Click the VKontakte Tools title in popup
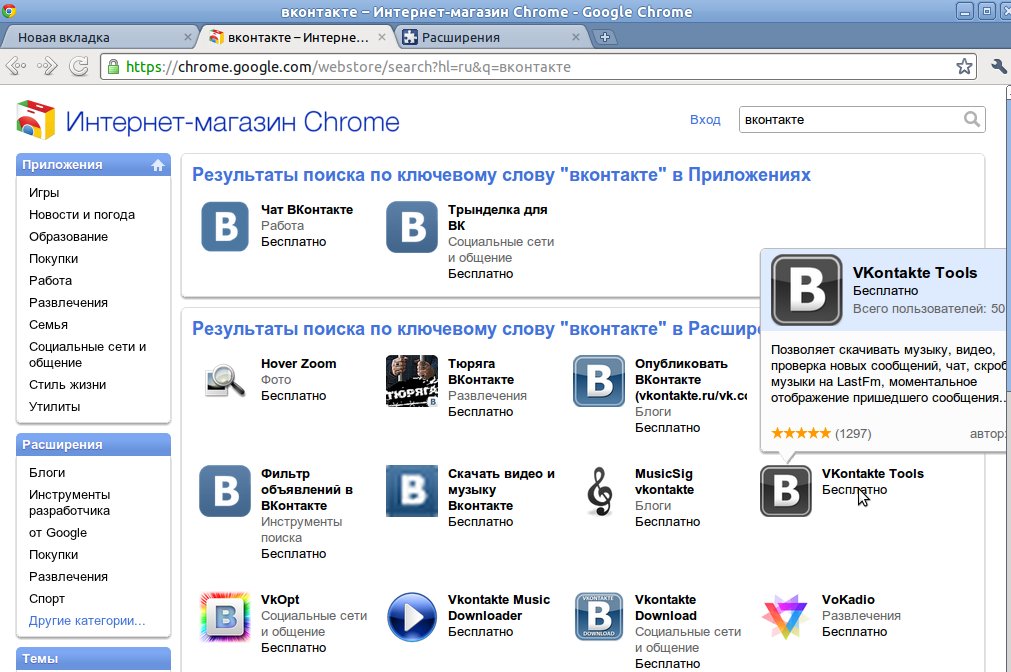Viewport: 1011px width, 672px height. pyautogui.click(x=915, y=273)
